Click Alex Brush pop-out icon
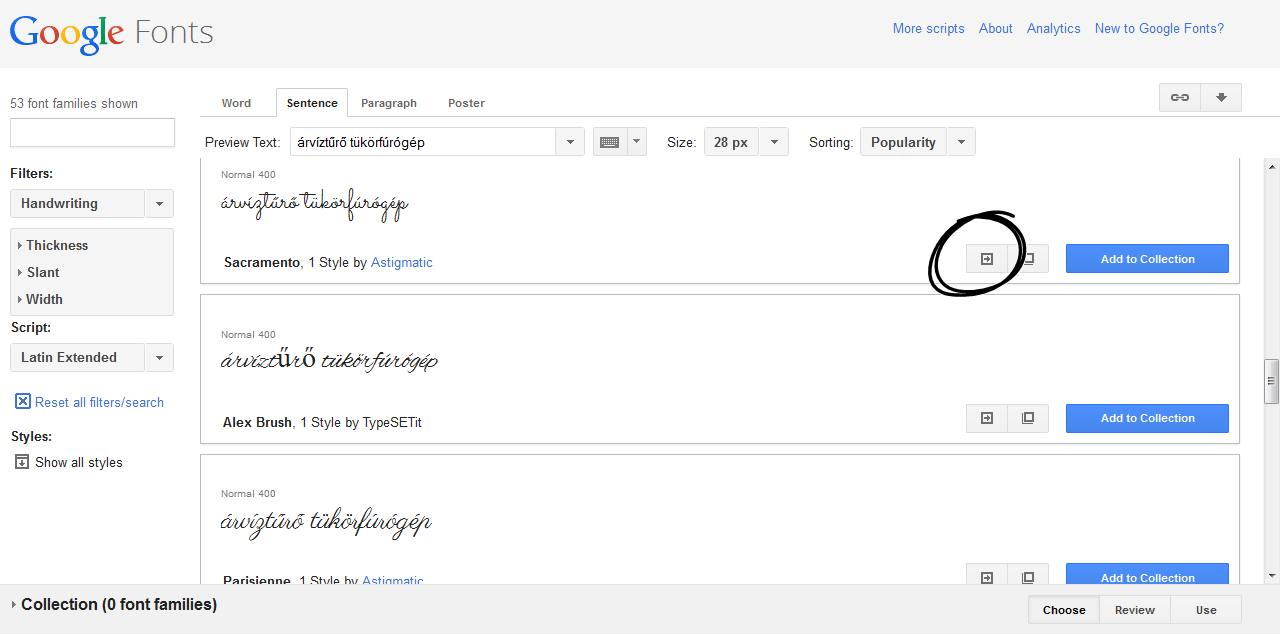Image resolution: width=1280 pixels, height=634 pixels. [1028, 418]
